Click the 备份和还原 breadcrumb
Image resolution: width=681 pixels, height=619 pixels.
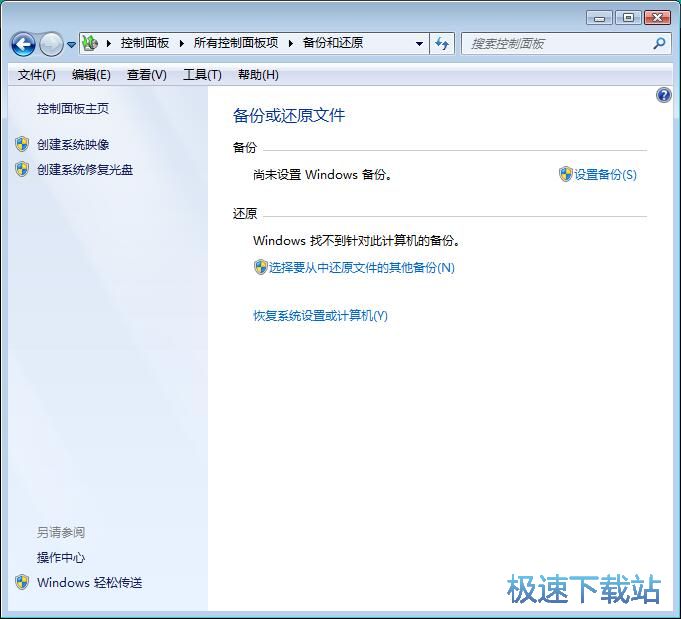pyautogui.click(x=333, y=43)
